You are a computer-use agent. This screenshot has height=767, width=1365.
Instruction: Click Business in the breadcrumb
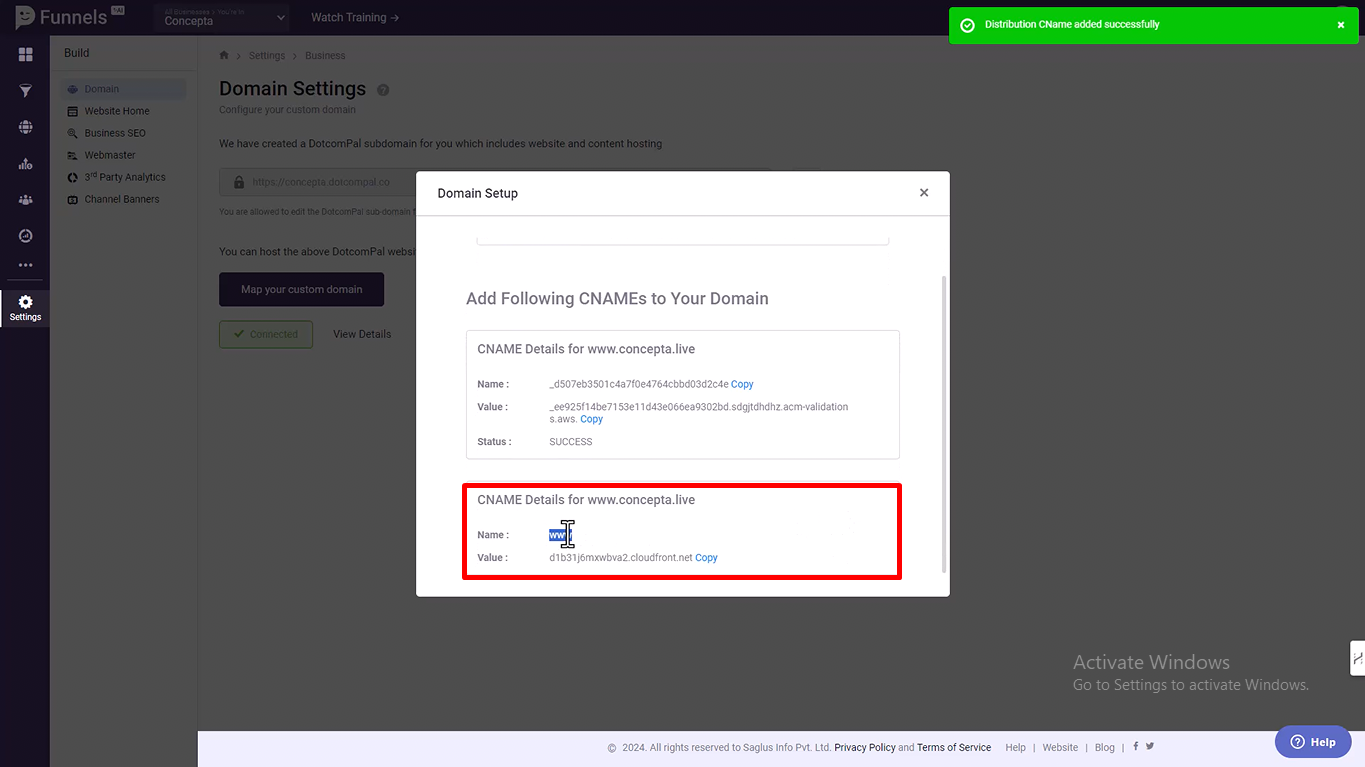pos(325,56)
